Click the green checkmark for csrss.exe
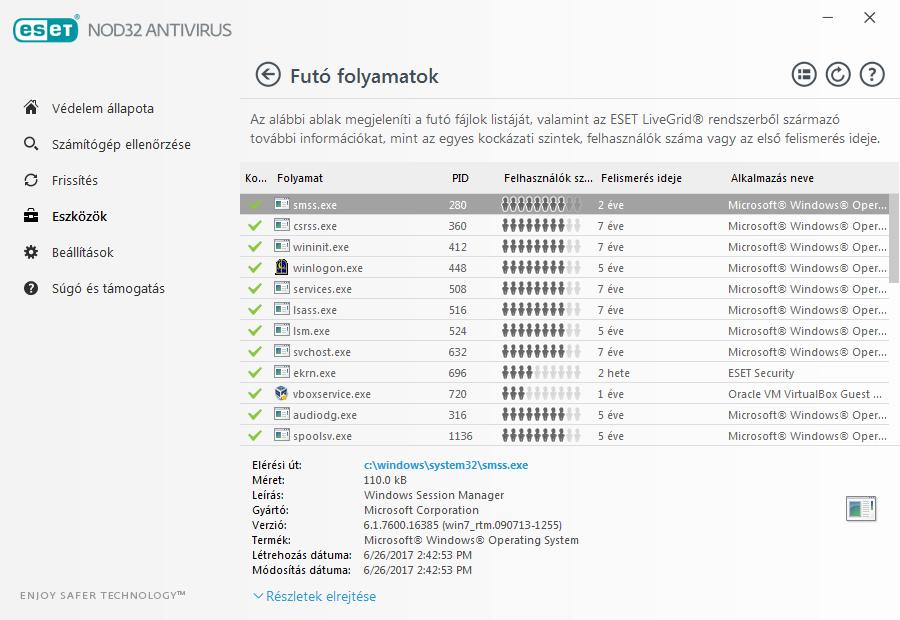 (255, 226)
